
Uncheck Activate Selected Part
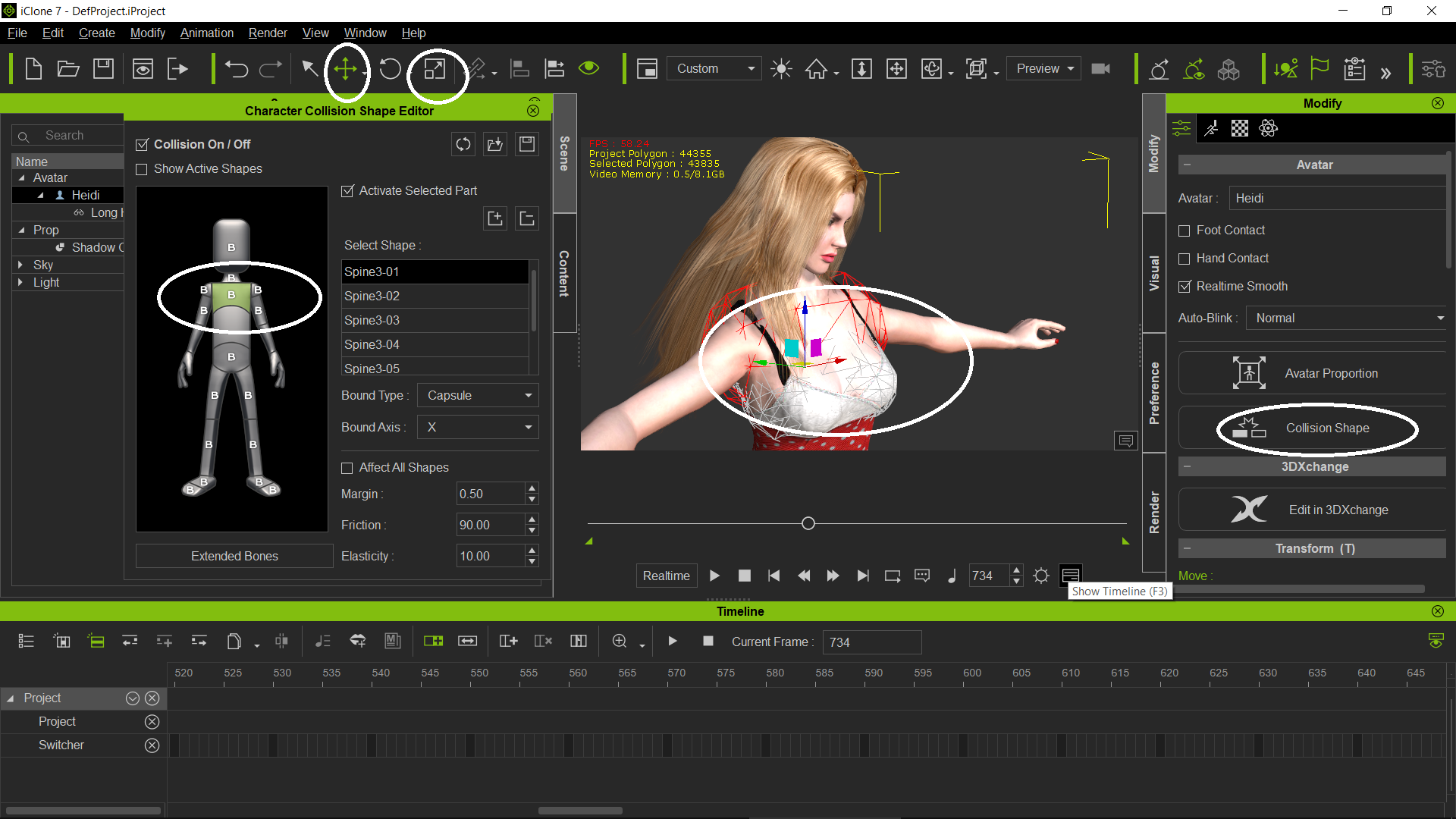click(347, 191)
